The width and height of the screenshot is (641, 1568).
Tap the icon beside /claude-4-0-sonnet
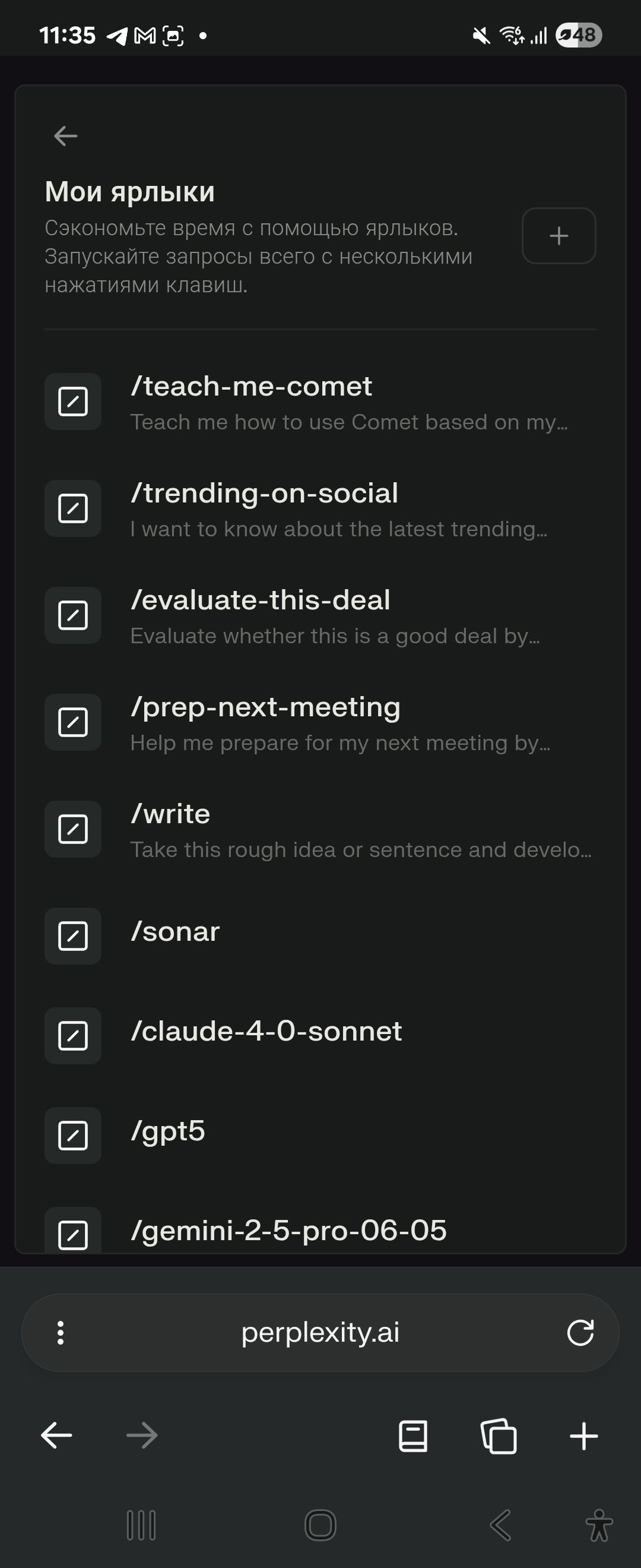pos(73,1036)
